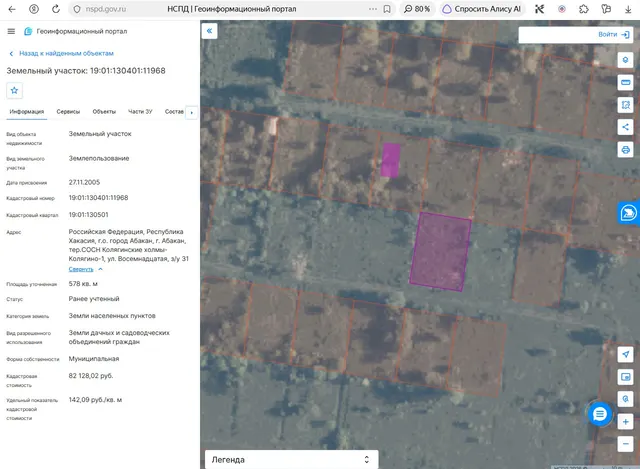Expand the Легенда dropdown
640x469 pixels.
(291, 460)
